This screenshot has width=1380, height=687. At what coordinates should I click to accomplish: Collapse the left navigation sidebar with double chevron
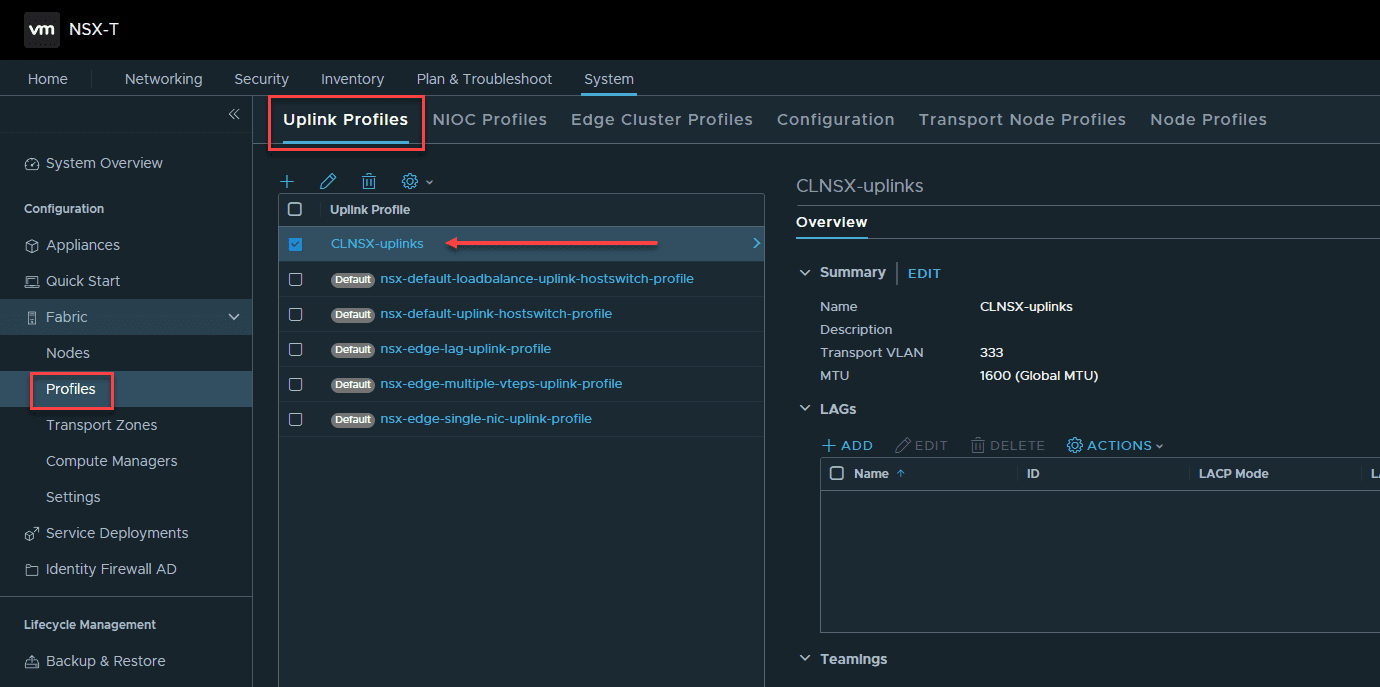point(233,114)
